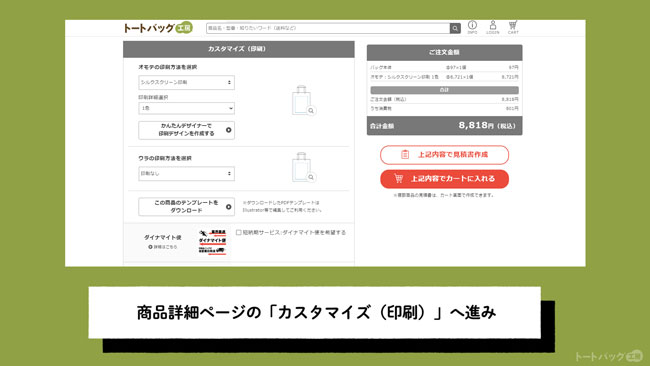The image size is (650, 366).
Task: Zoom the back-side bag preview image
Action: (303, 167)
